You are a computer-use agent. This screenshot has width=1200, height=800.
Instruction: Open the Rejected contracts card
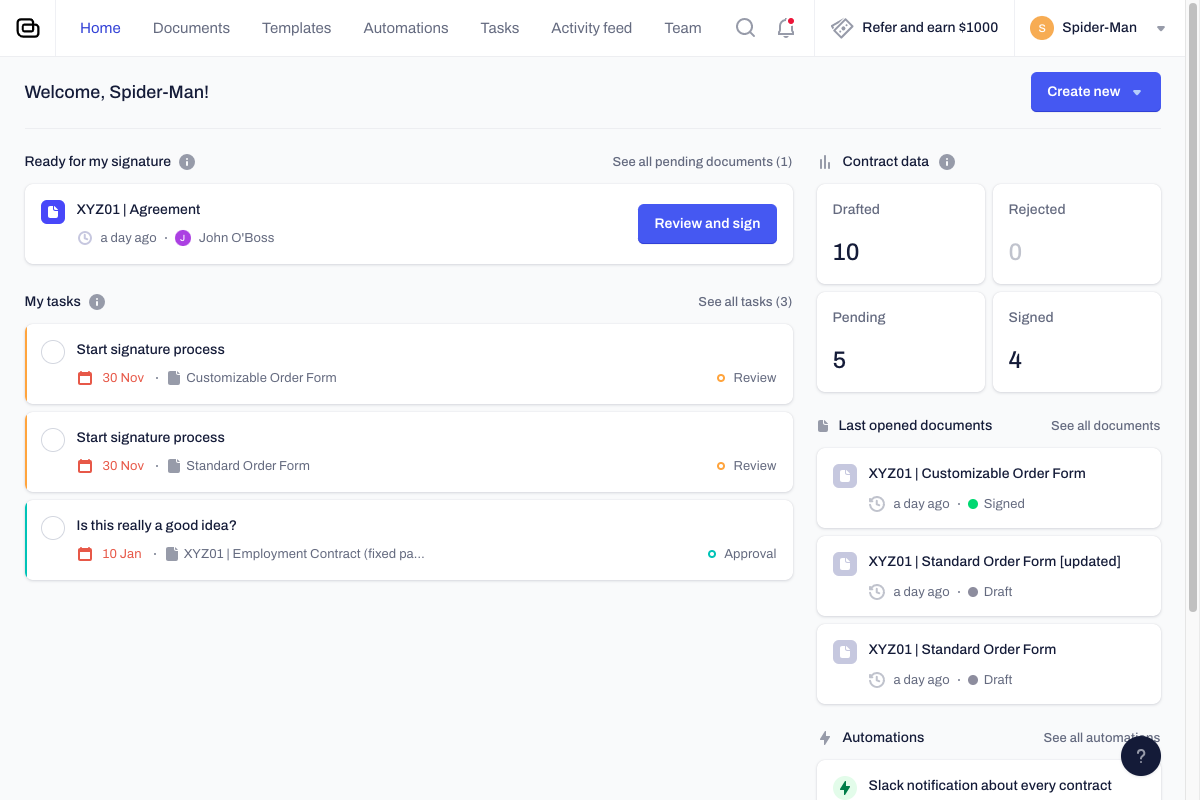(x=1077, y=234)
